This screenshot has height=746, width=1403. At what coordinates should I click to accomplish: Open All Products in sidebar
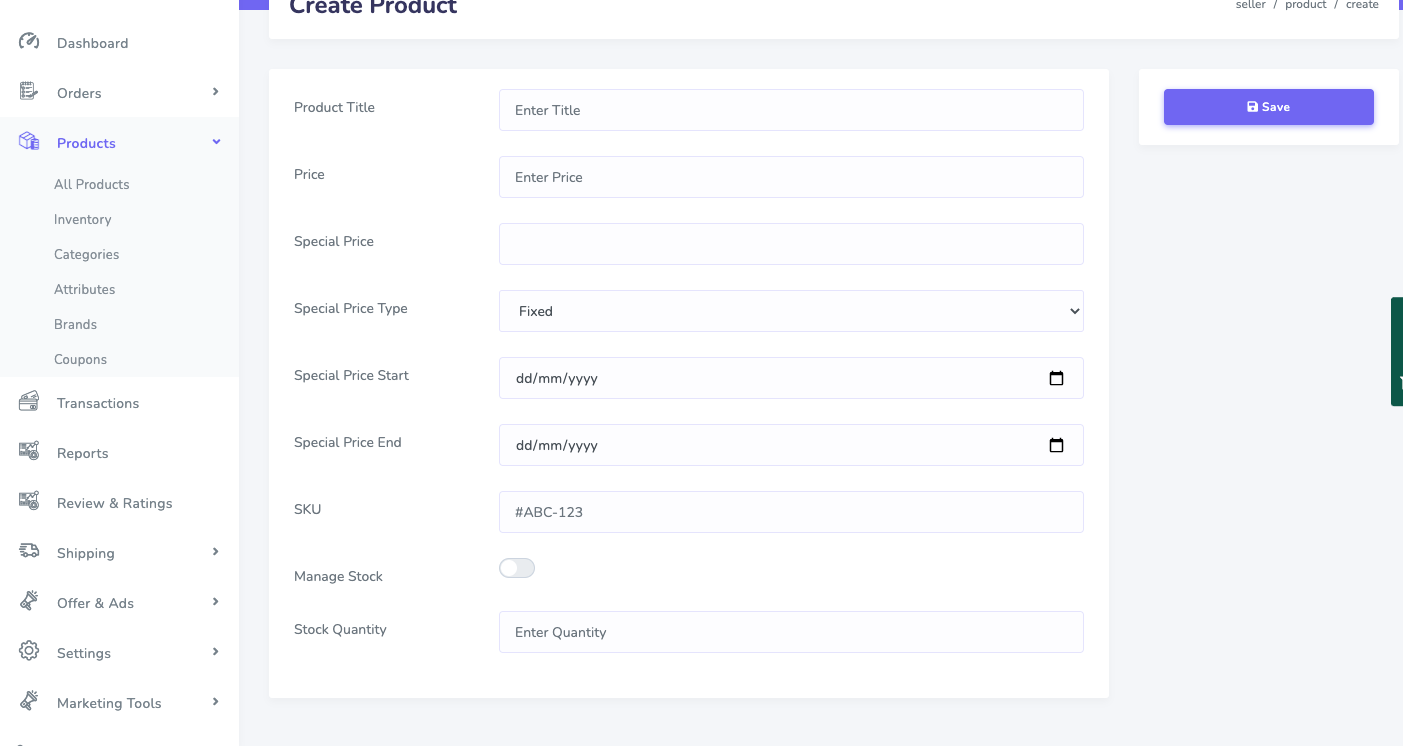(92, 184)
